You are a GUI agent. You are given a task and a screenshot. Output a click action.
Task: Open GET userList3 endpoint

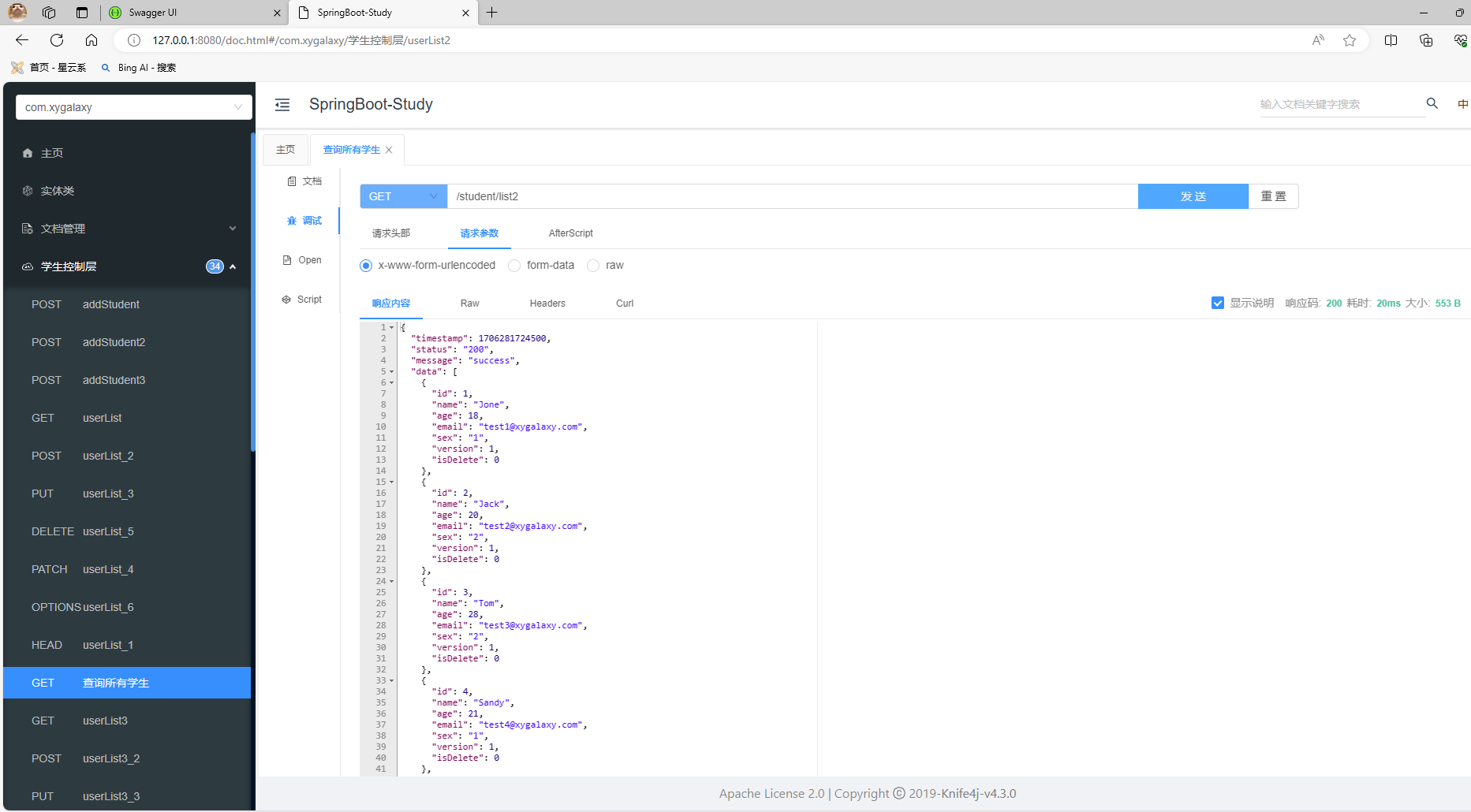(127, 721)
